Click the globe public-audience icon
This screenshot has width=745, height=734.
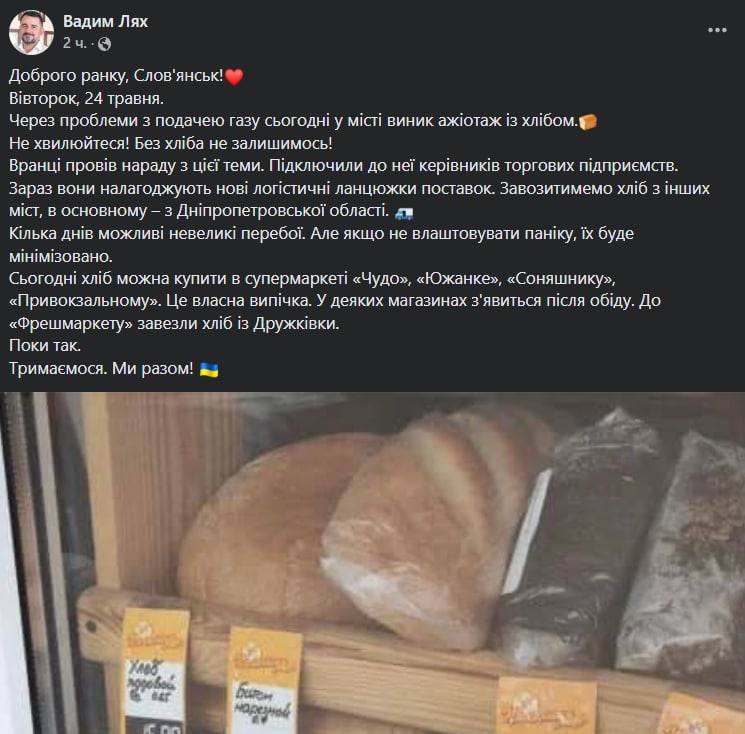click(105, 44)
